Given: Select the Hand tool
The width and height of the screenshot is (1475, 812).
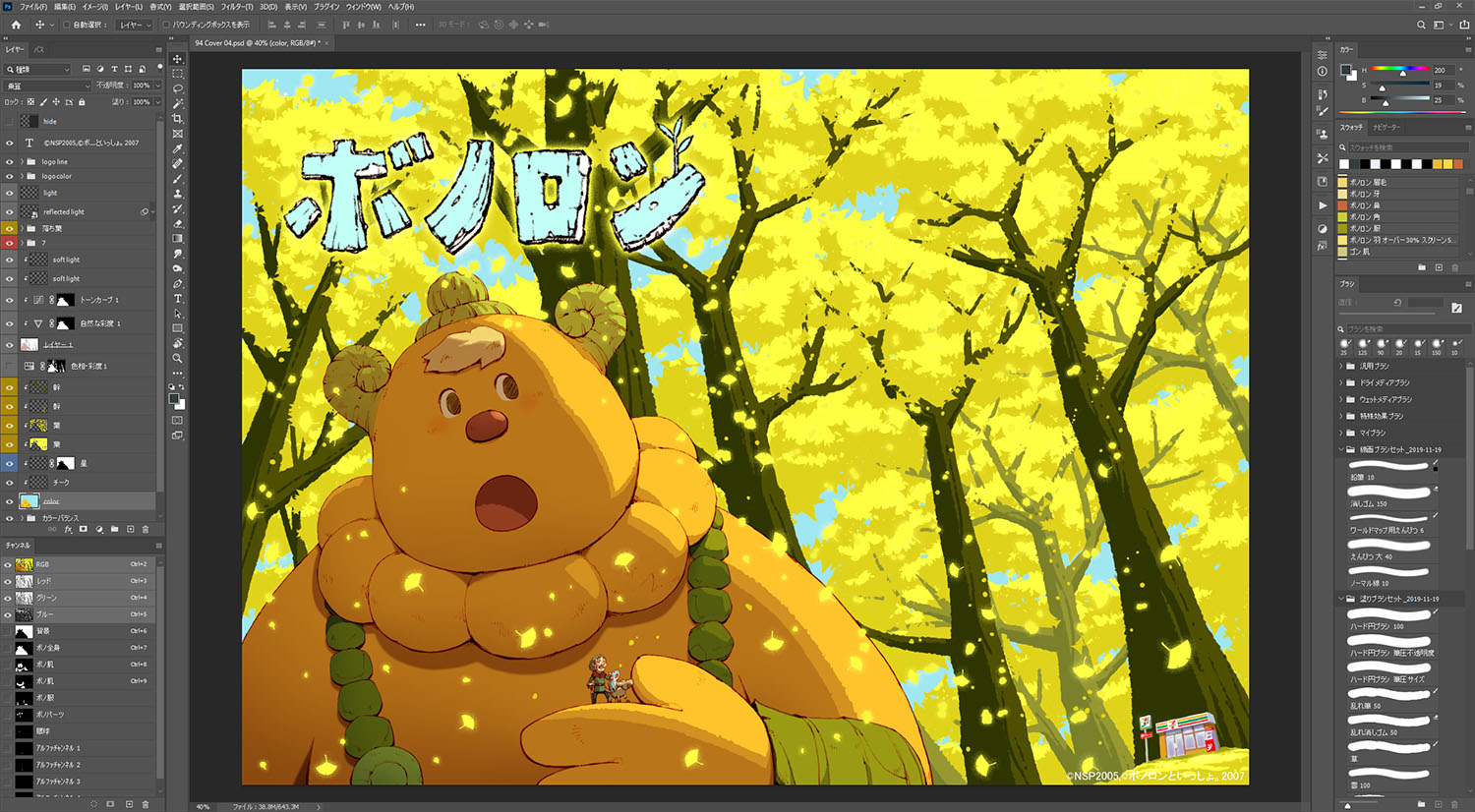Looking at the screenshot, I should pos(178,344).
